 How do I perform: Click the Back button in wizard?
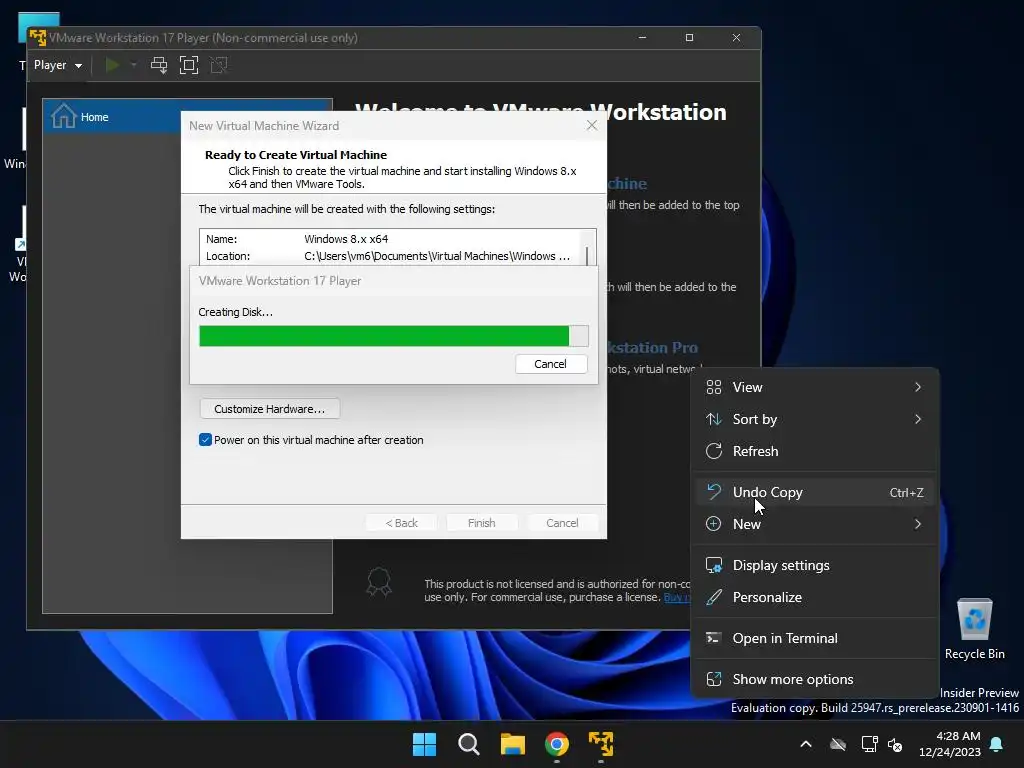tap(402, 522)
